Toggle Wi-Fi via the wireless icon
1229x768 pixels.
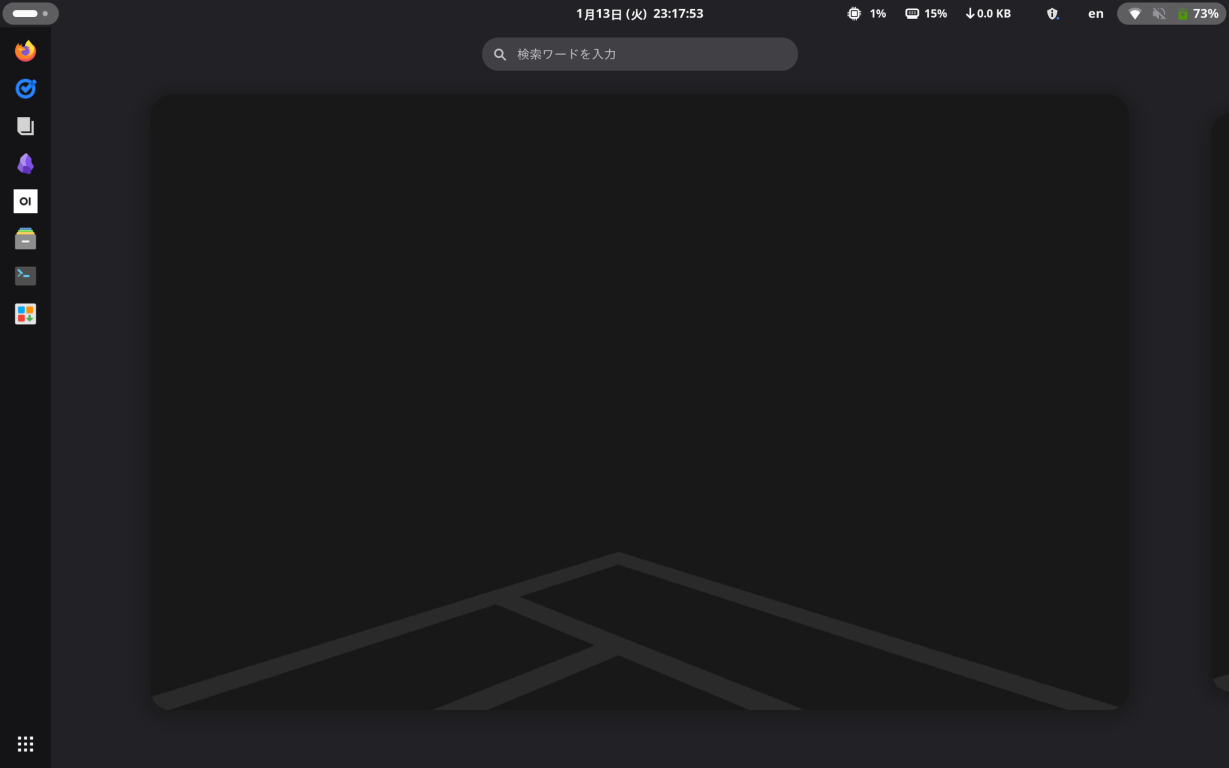click(1135, 13)
